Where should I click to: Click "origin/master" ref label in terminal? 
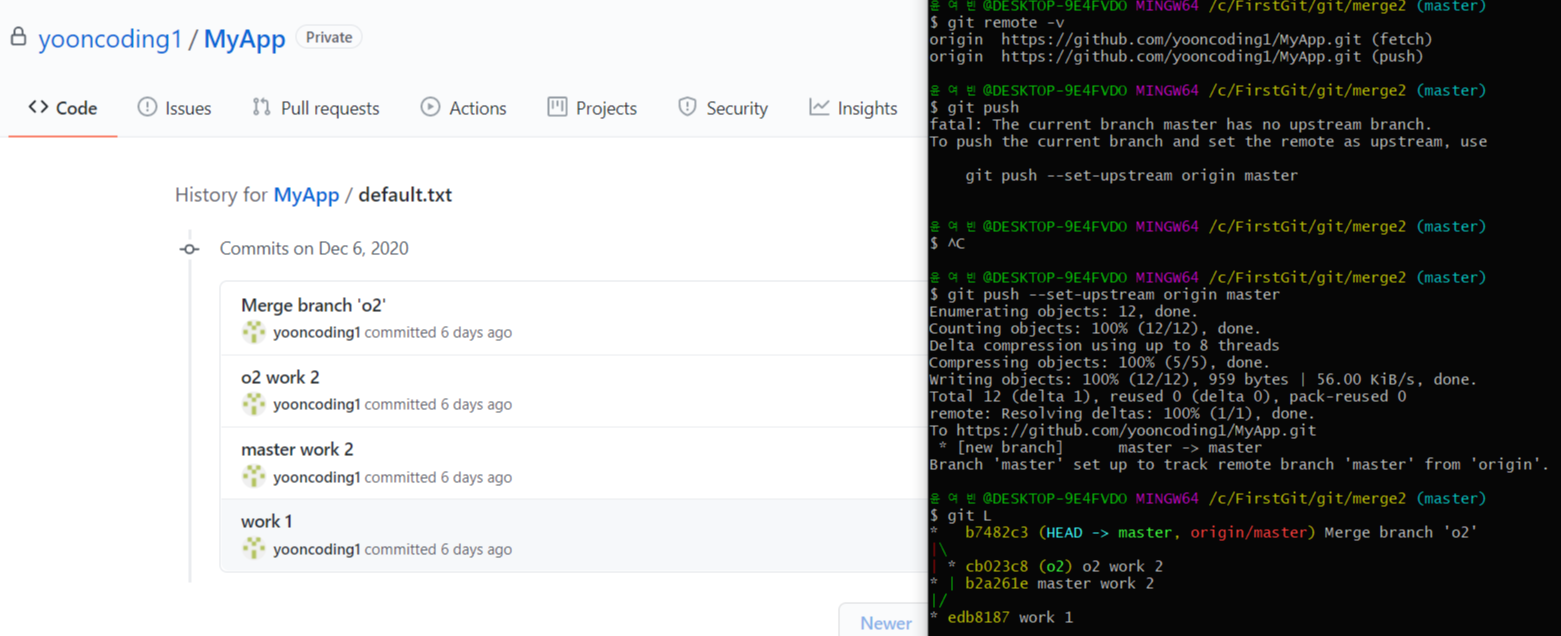tap(1248, 533)
